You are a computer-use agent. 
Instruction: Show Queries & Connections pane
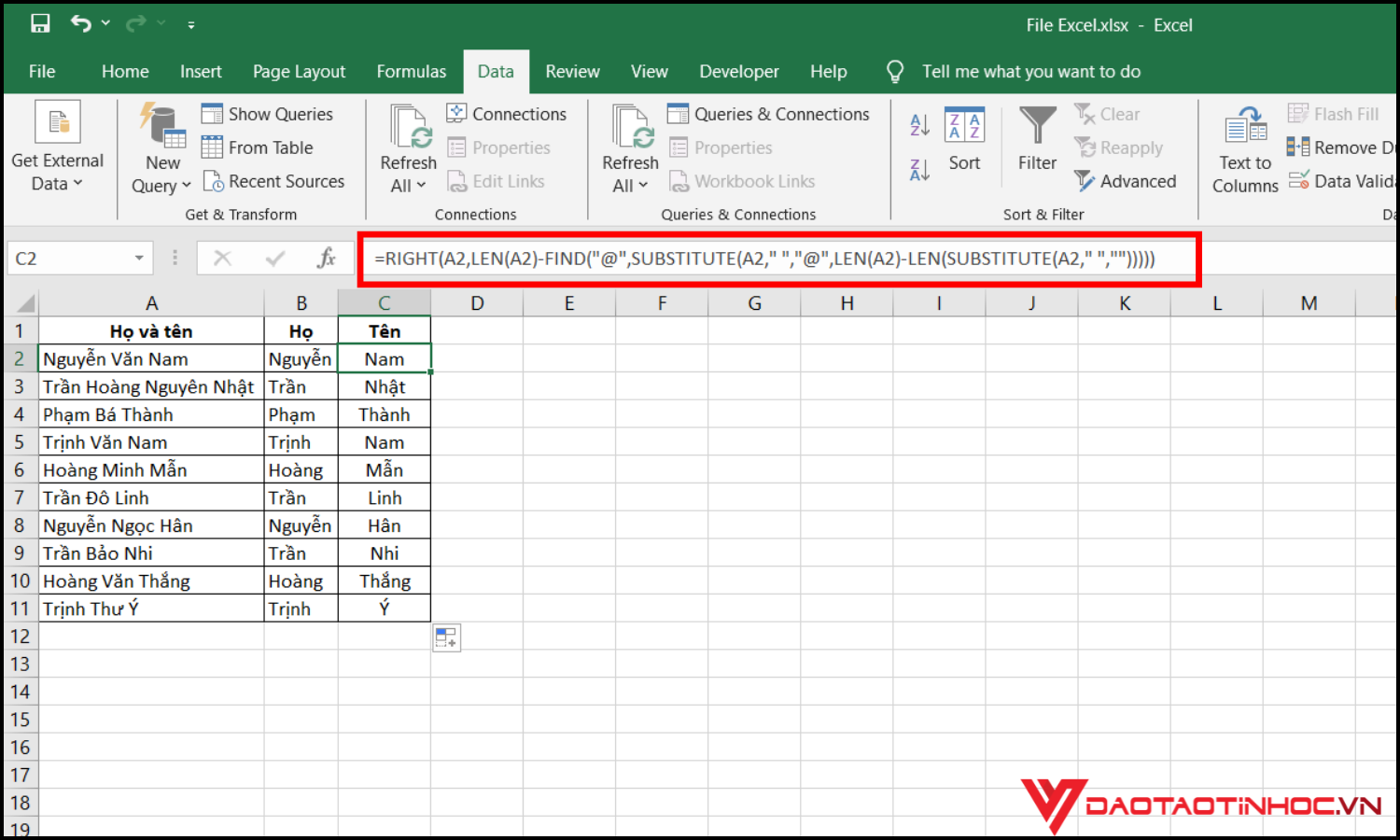pyautogui.click(x=769, y=113)
